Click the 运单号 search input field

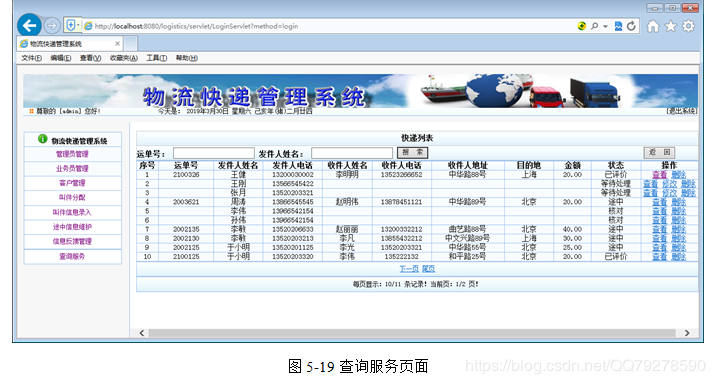click(x=213, y=153)
